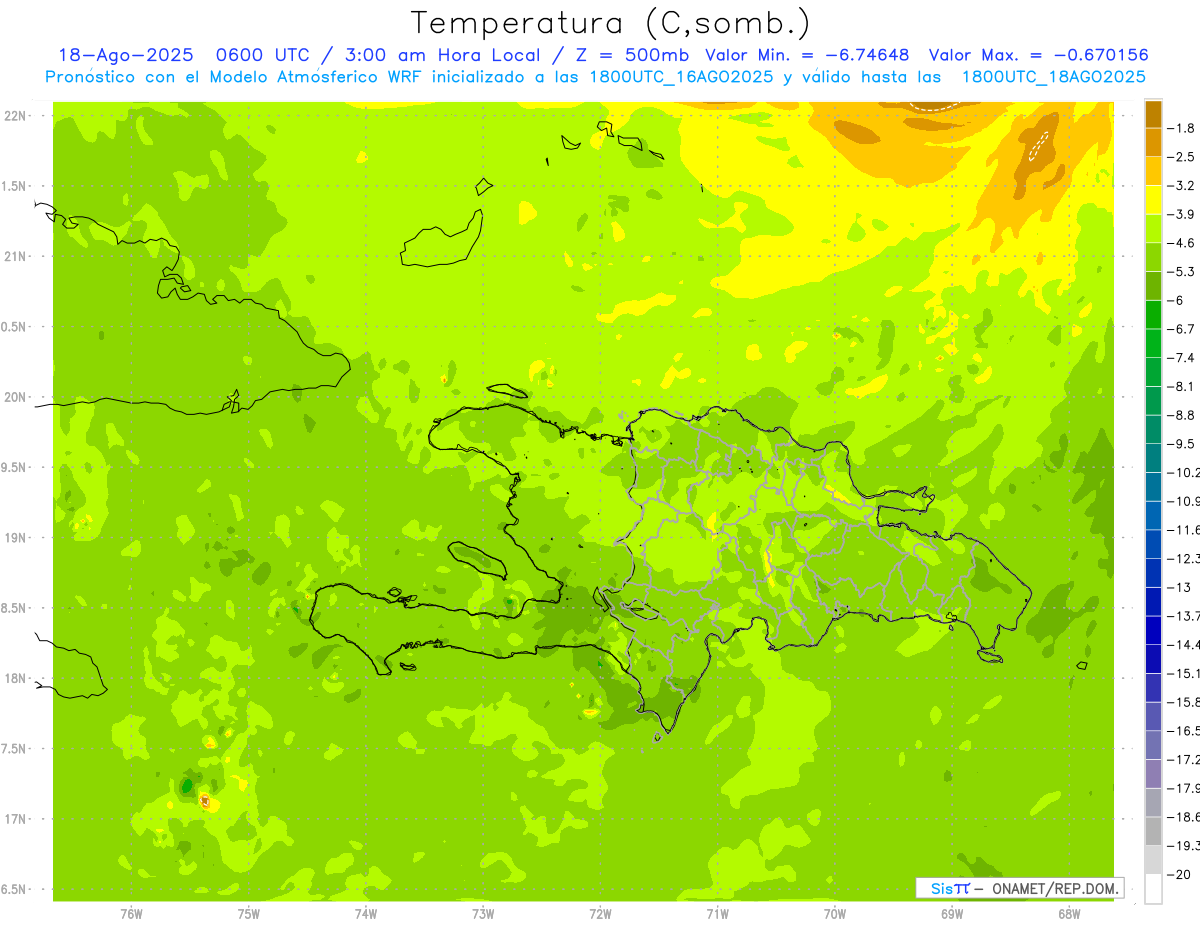Click the '-5.3' colorbar value
The width and height of the screenshot is (1200, 927).
pyautogui.click(x=1181, y=272)
